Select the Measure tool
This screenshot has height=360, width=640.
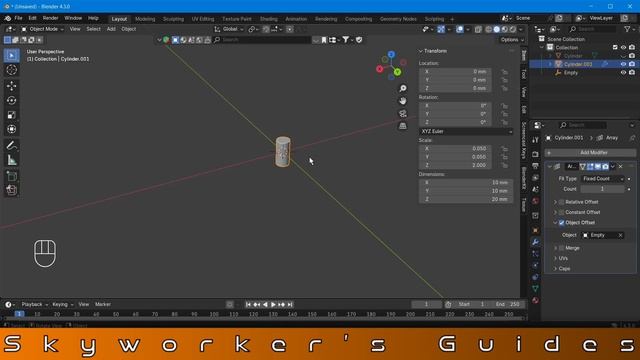click(x=11, y=160)
